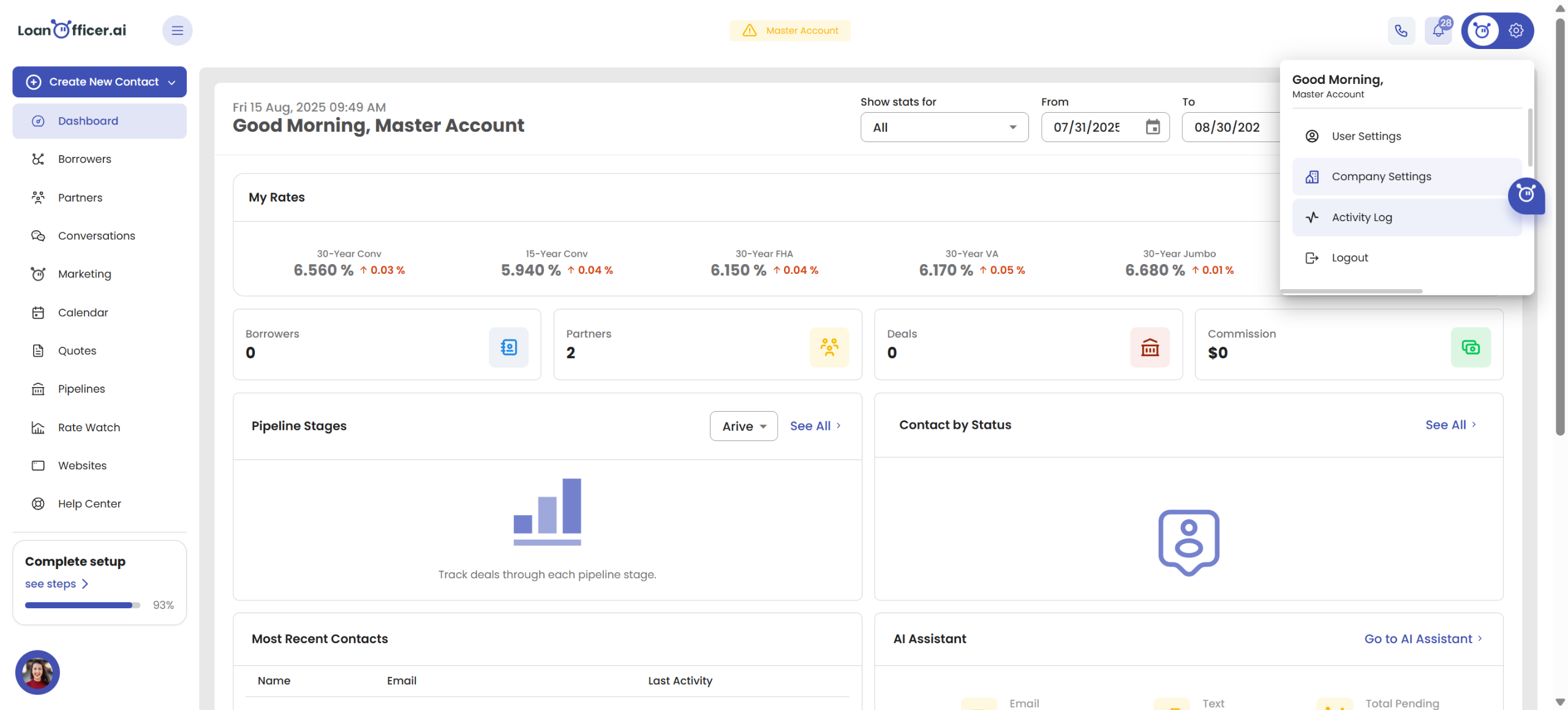This screenshot has height=710, width=1568.
Task: Click the Commission card money icon
Action: pyautogui.click(x=1470, y=347)
